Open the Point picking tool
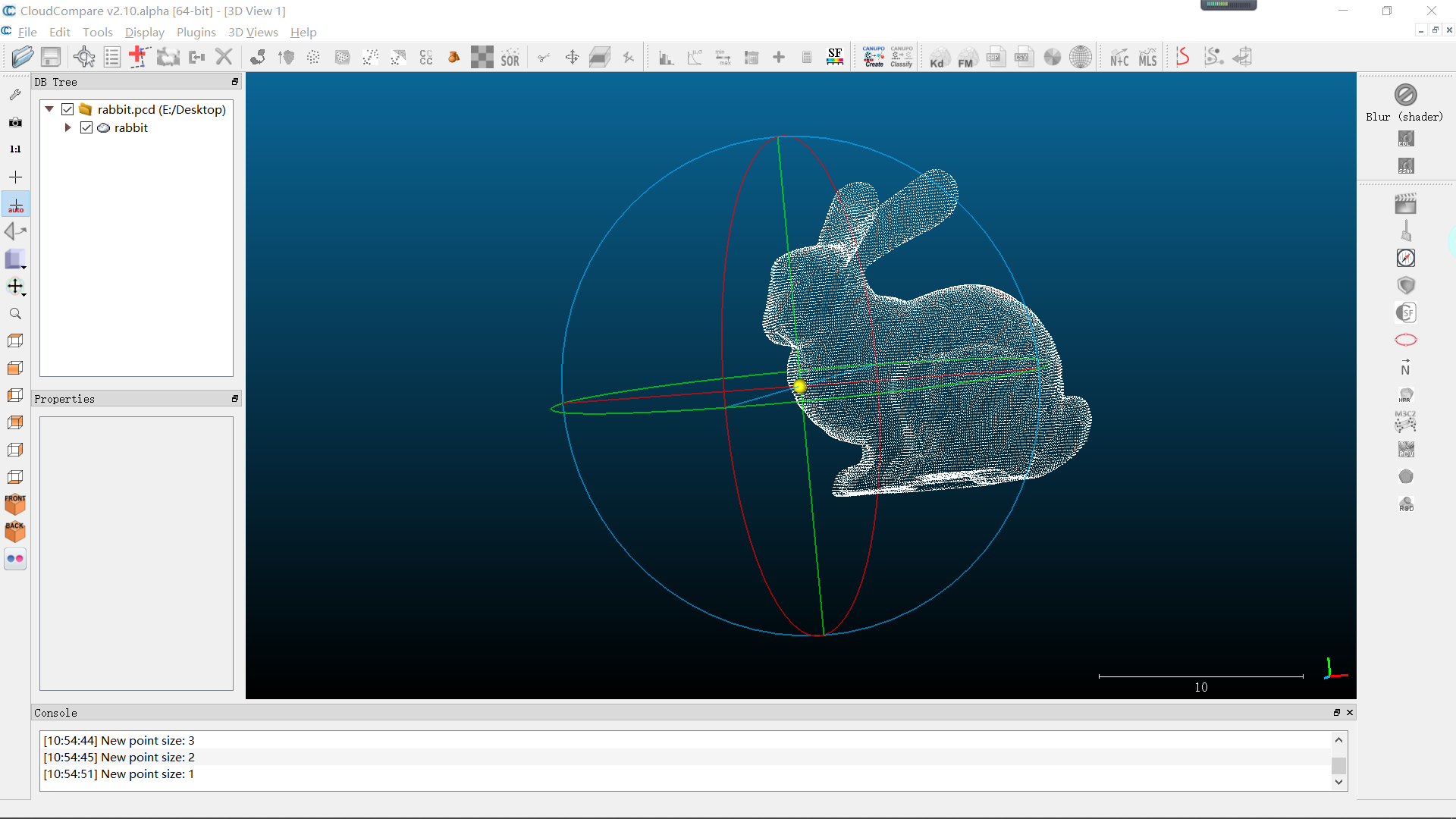Viewport: 1456px width, 819px height. (84, 57)
